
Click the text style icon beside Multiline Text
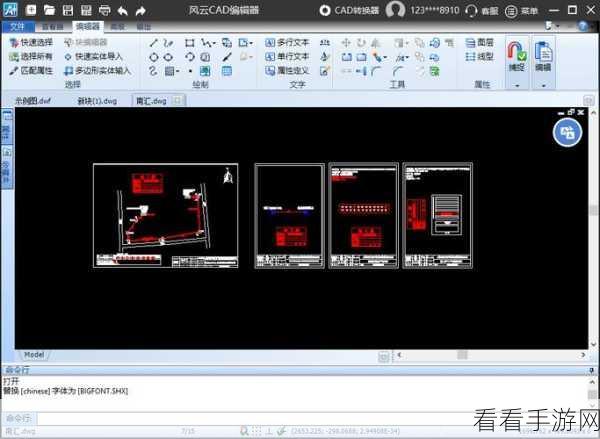(325, 43)
